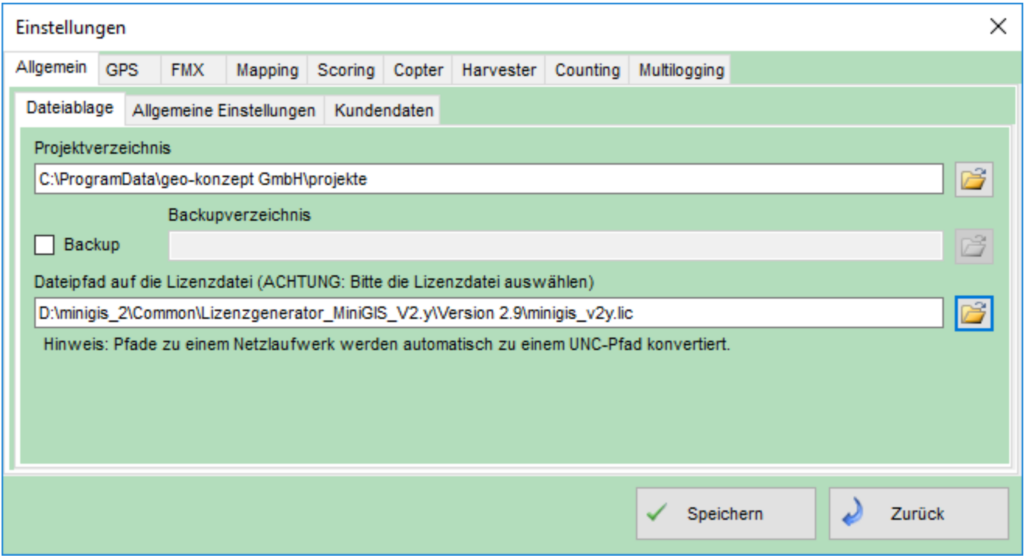The image size is (1024, 556).
Task: Open the Multilogging tab
Action: point(681,70)
